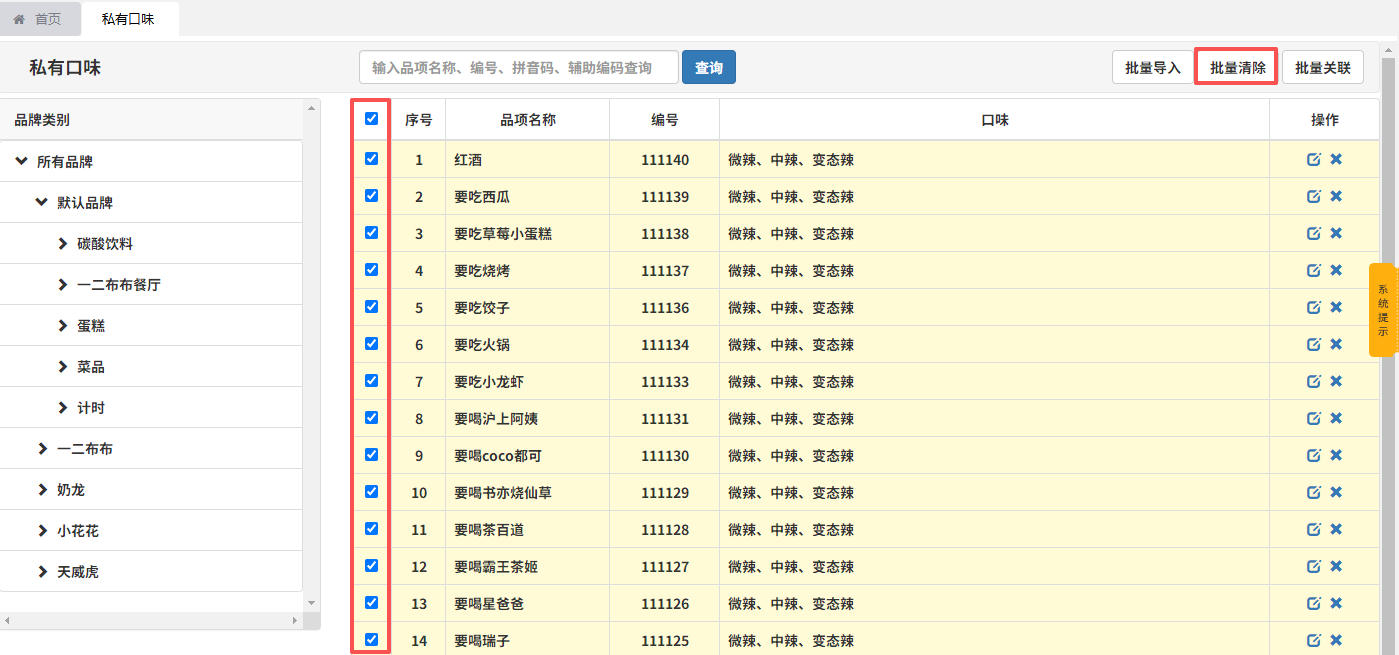Uncheck the 要喝瑞子 row checkbox
This screenshot has width=1399, height=655.
372,639
